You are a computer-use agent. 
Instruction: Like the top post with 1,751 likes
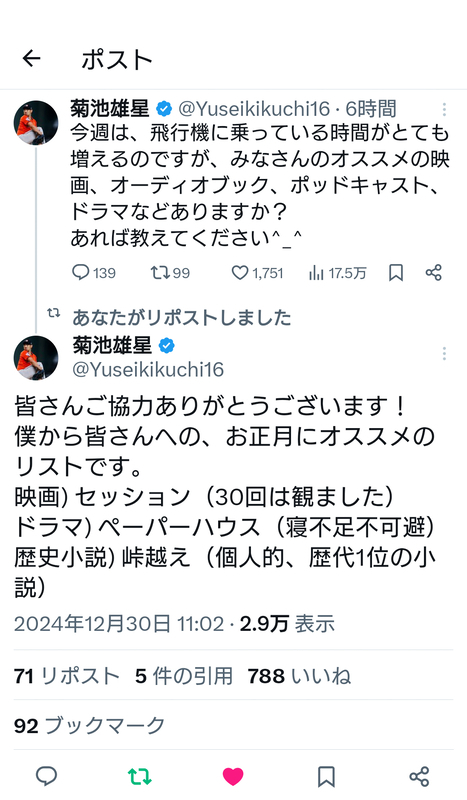[x=257, y=273]
